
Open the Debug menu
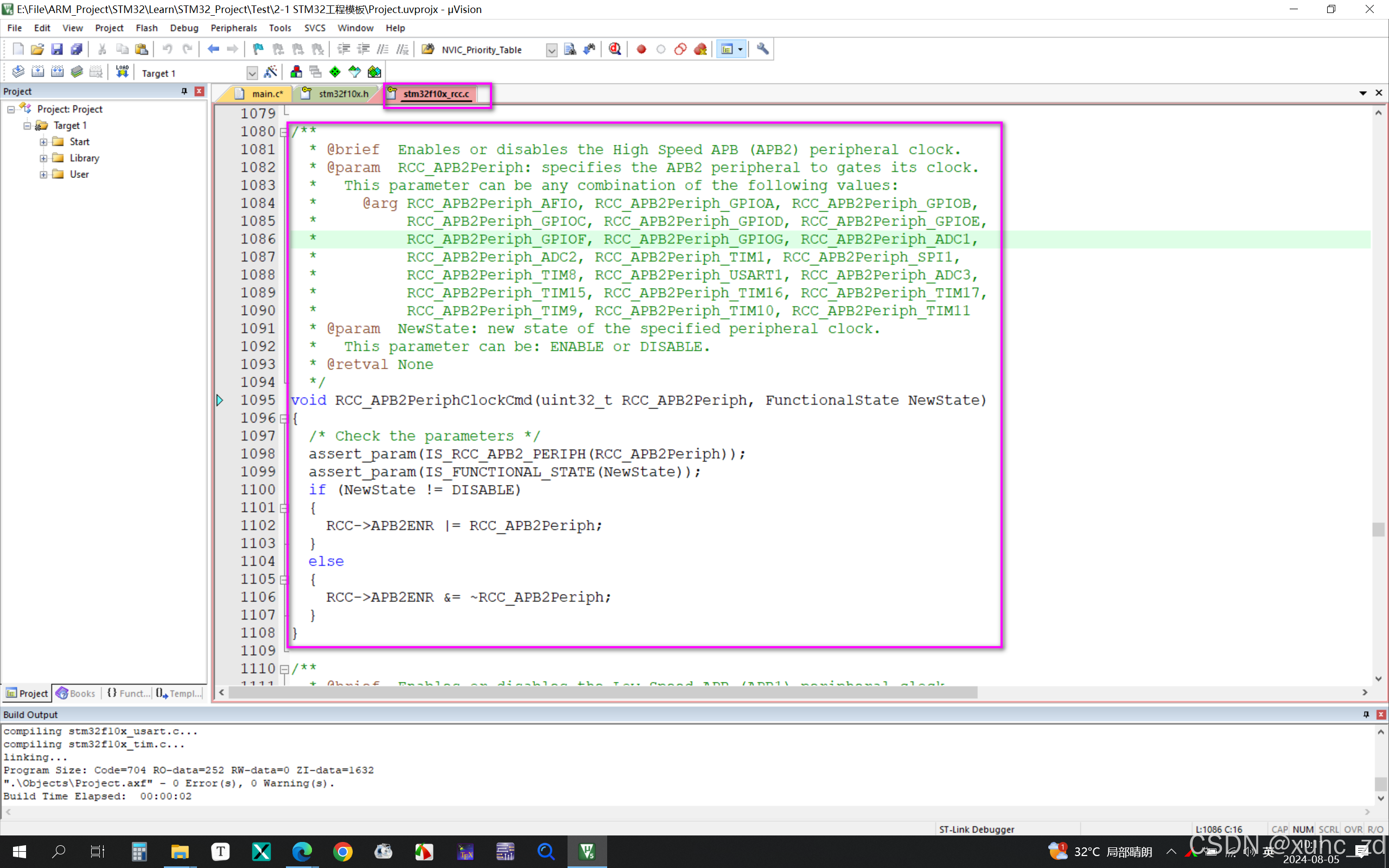[184, 28]
